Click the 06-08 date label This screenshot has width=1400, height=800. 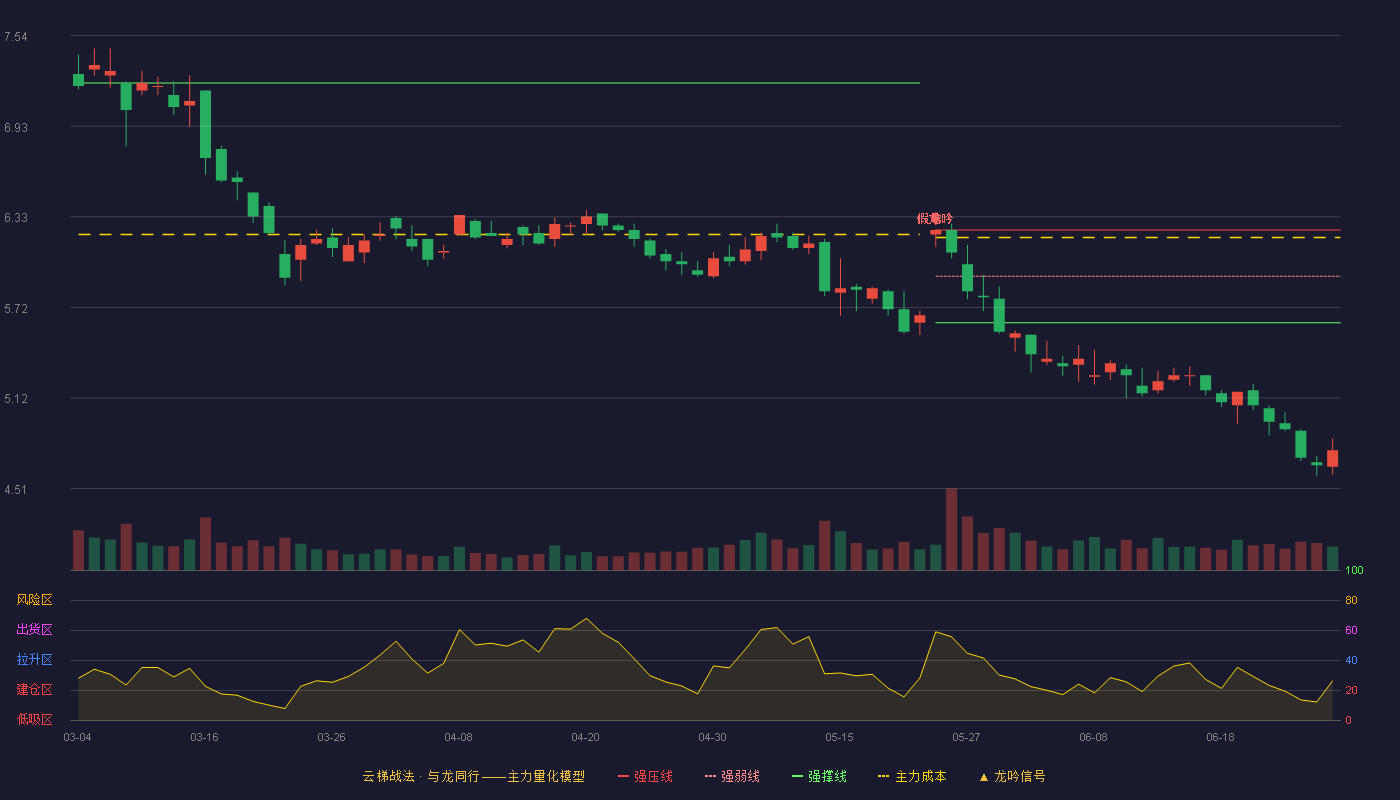1093,737
